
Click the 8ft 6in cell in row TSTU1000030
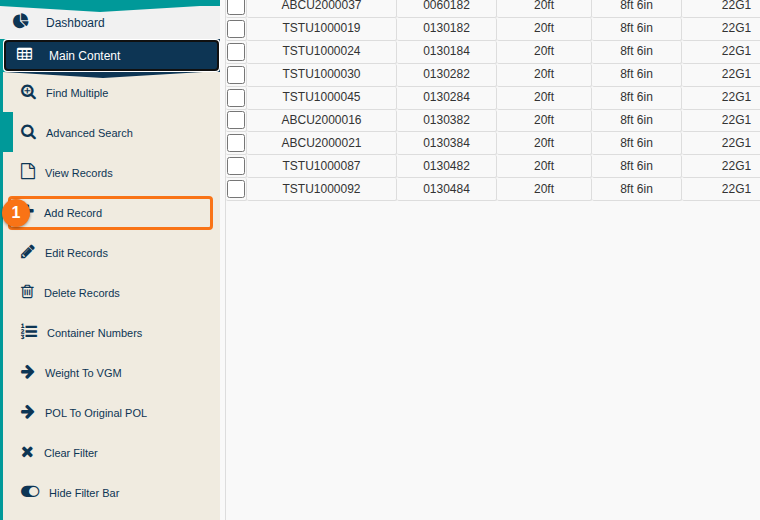click(636, 74)
